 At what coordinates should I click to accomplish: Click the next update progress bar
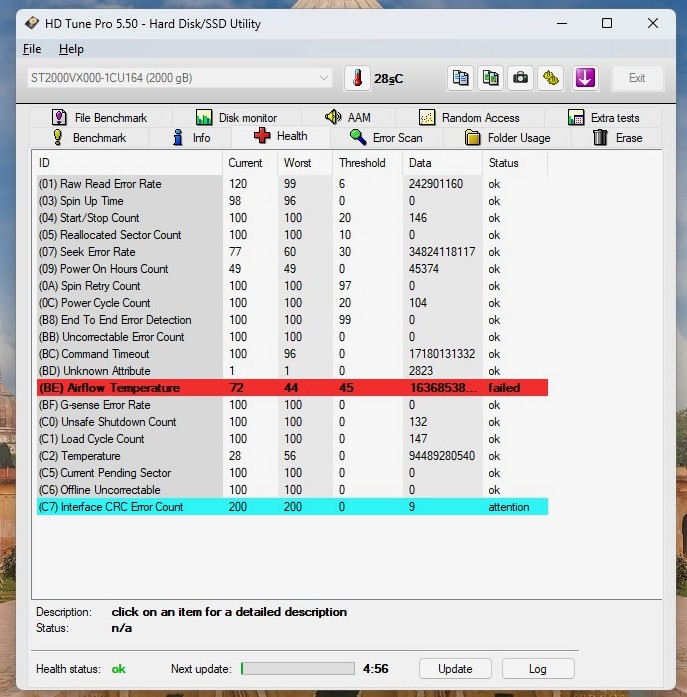(296, 668)
